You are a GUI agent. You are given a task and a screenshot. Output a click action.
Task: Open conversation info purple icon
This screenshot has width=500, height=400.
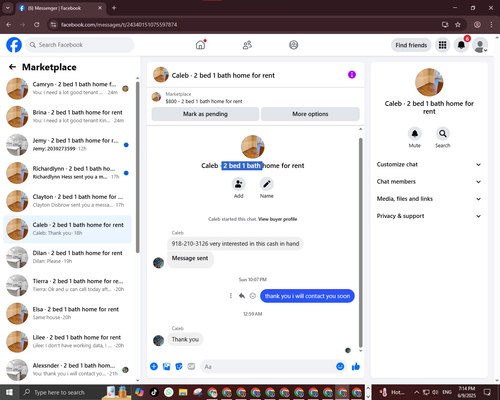coord(352,75)
